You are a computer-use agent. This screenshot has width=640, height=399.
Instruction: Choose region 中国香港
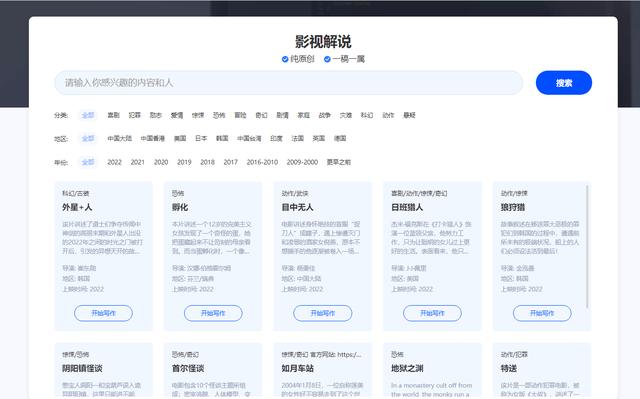click(153, 138)
